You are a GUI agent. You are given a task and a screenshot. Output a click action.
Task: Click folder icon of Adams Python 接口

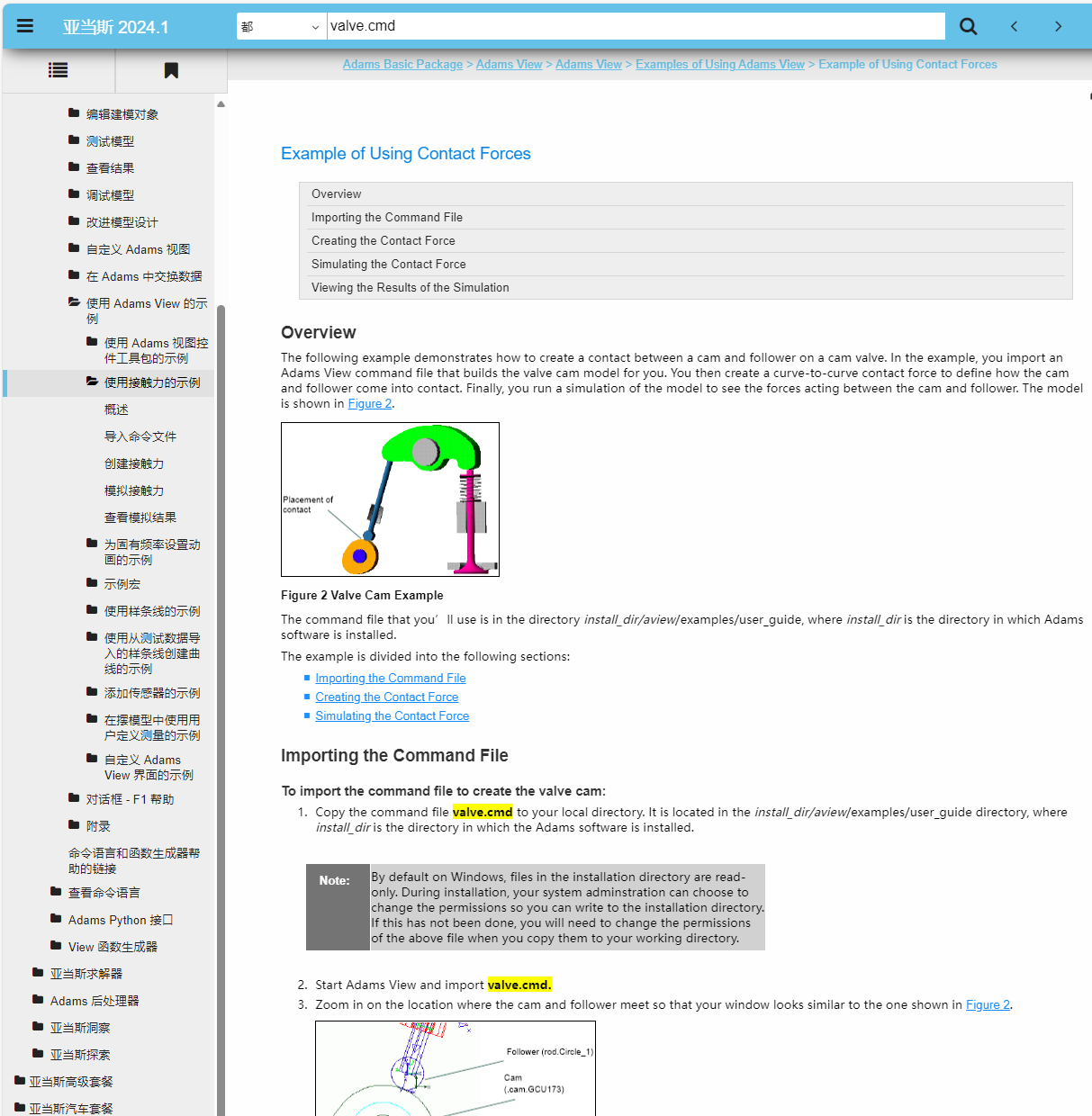56,919
